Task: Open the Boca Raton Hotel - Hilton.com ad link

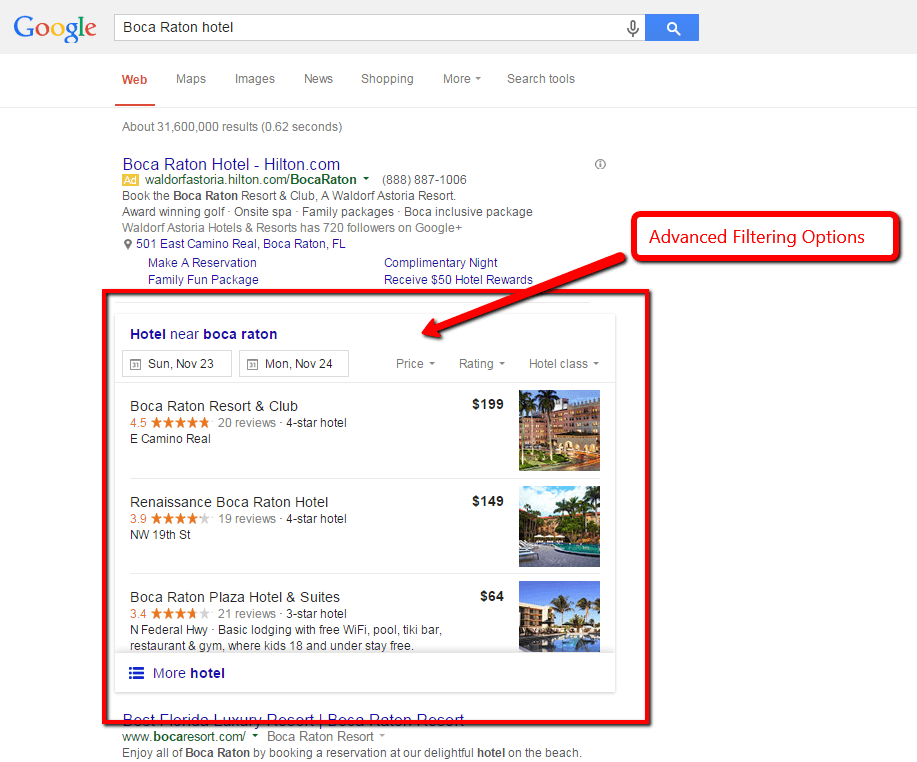Action: pos(231,164)
